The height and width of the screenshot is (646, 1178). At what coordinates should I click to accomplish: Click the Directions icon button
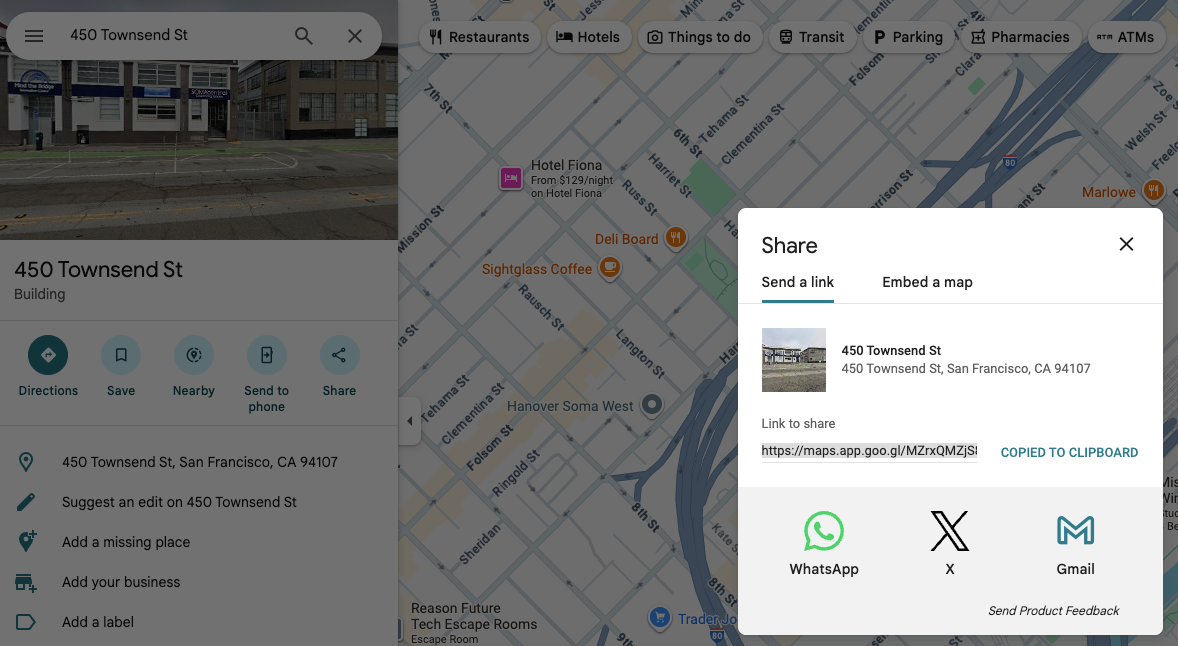tap(48, 355)
